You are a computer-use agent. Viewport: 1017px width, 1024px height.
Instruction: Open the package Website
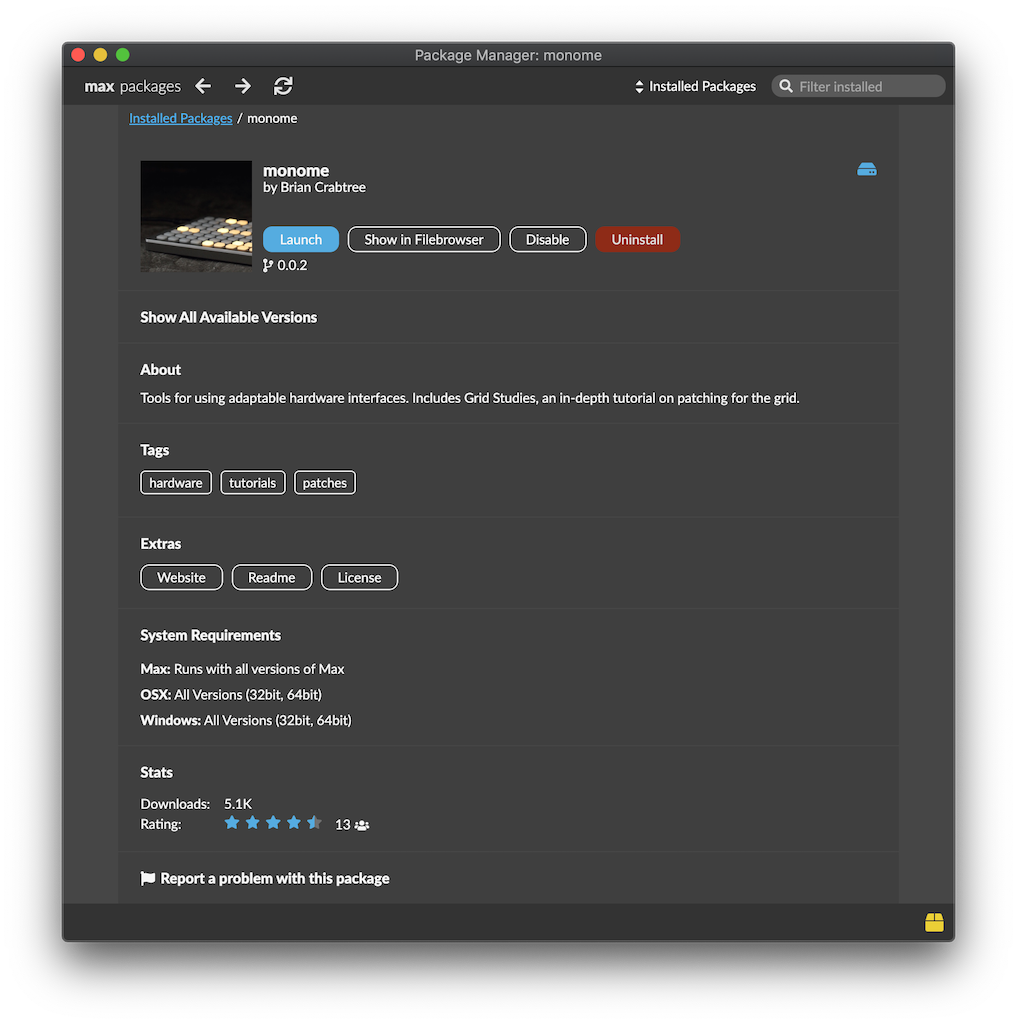(x=182, y=577)
